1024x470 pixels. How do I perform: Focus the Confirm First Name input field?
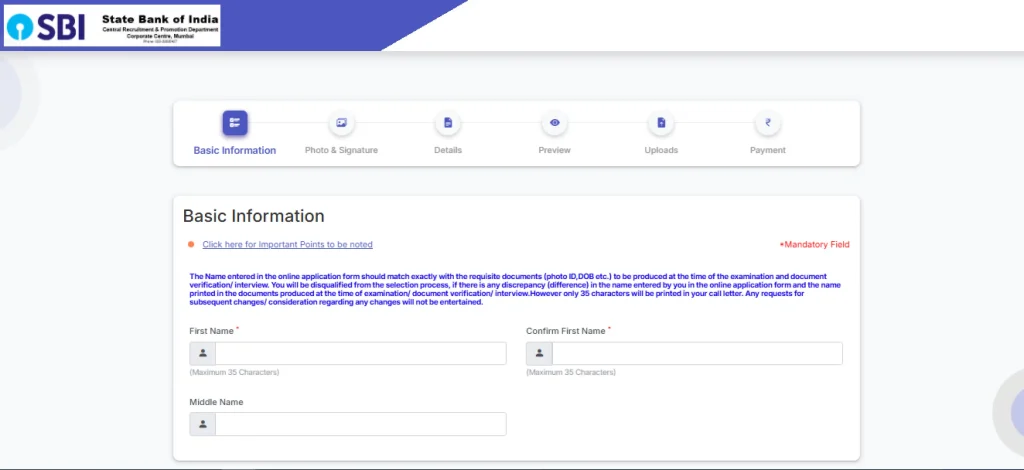[697, 353]
